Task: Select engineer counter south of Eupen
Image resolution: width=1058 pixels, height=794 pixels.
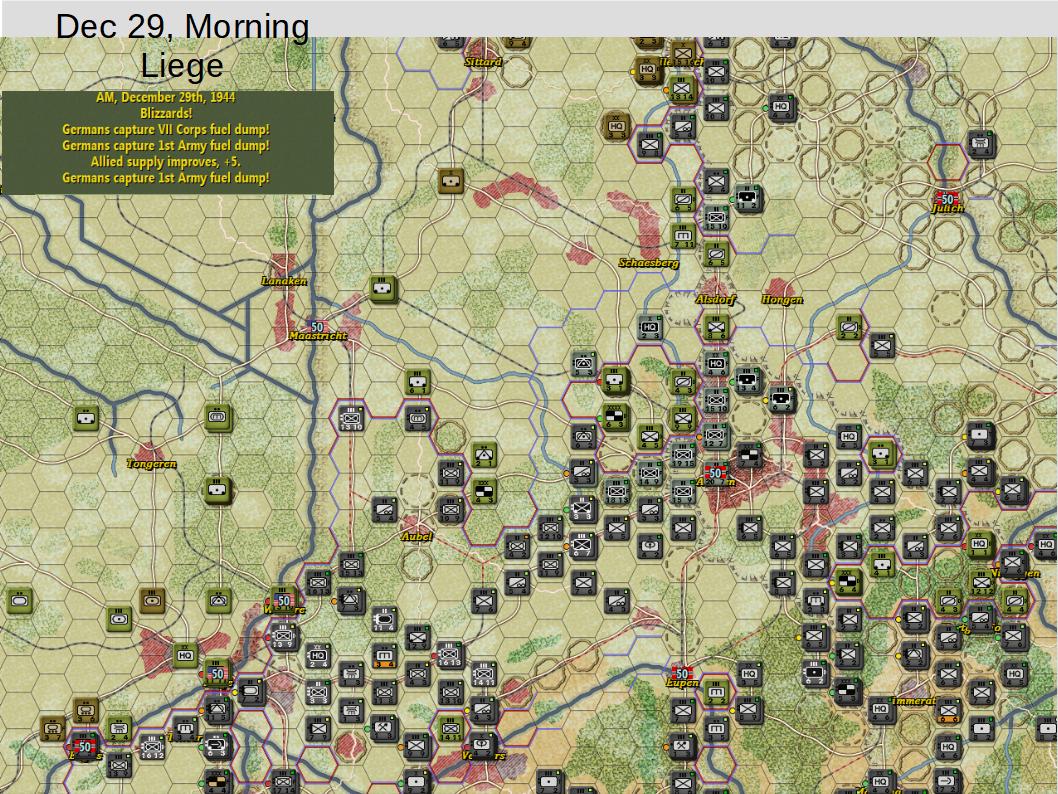Action: 682,747
